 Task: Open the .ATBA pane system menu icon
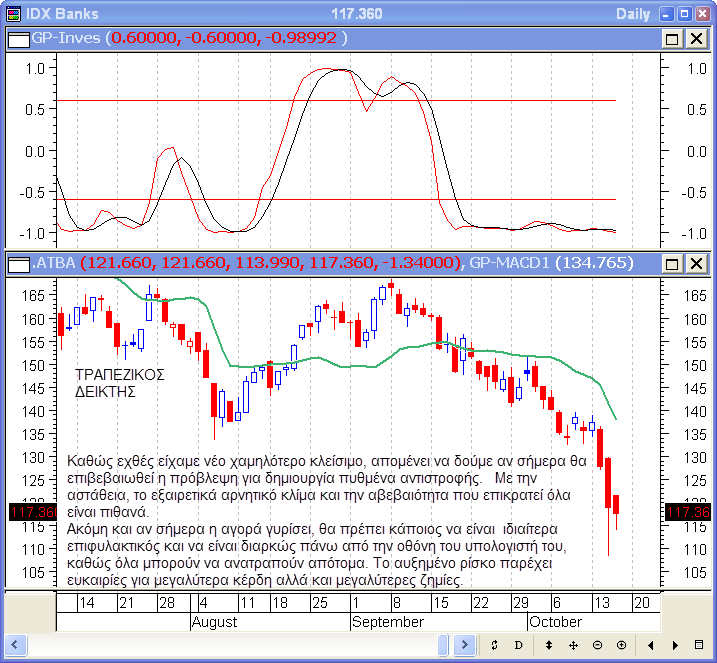tap(18, 263)
